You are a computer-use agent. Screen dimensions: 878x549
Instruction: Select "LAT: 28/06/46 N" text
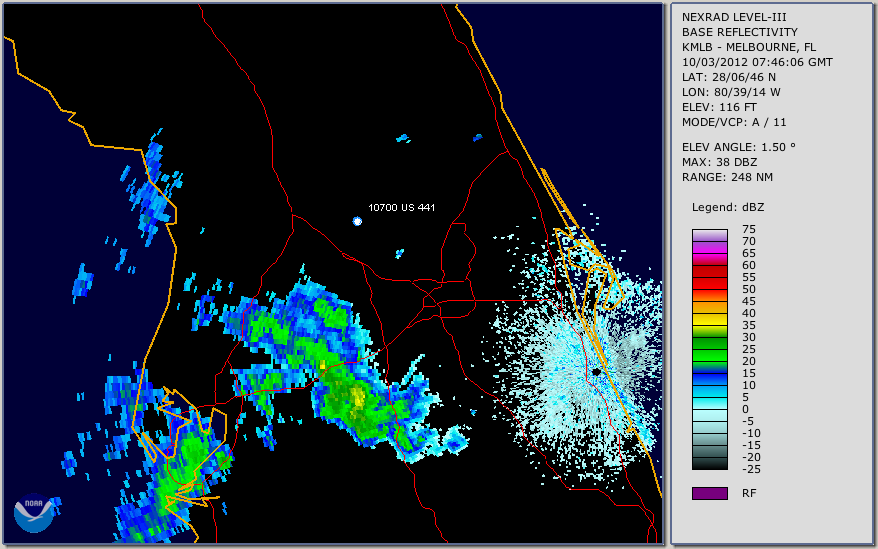[728, 77]
